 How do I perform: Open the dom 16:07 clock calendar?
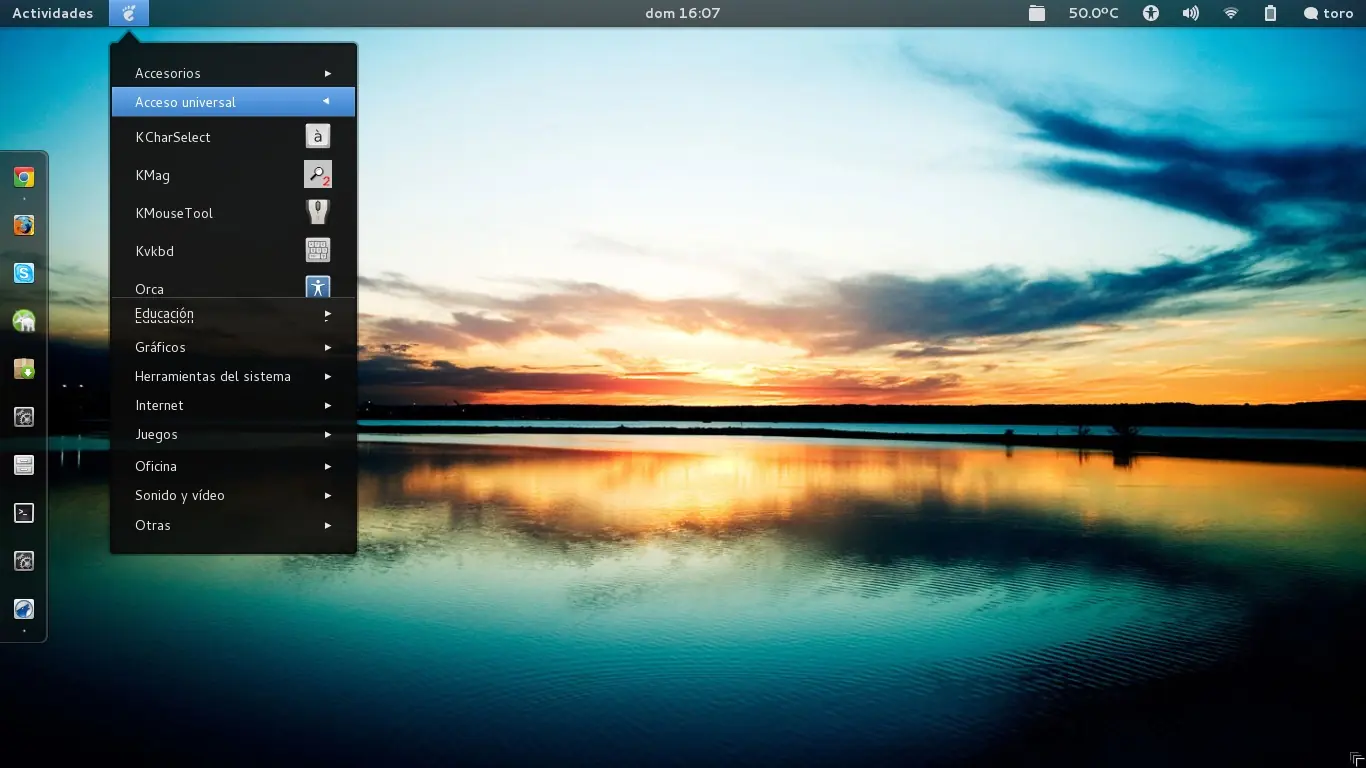point(683,13)
